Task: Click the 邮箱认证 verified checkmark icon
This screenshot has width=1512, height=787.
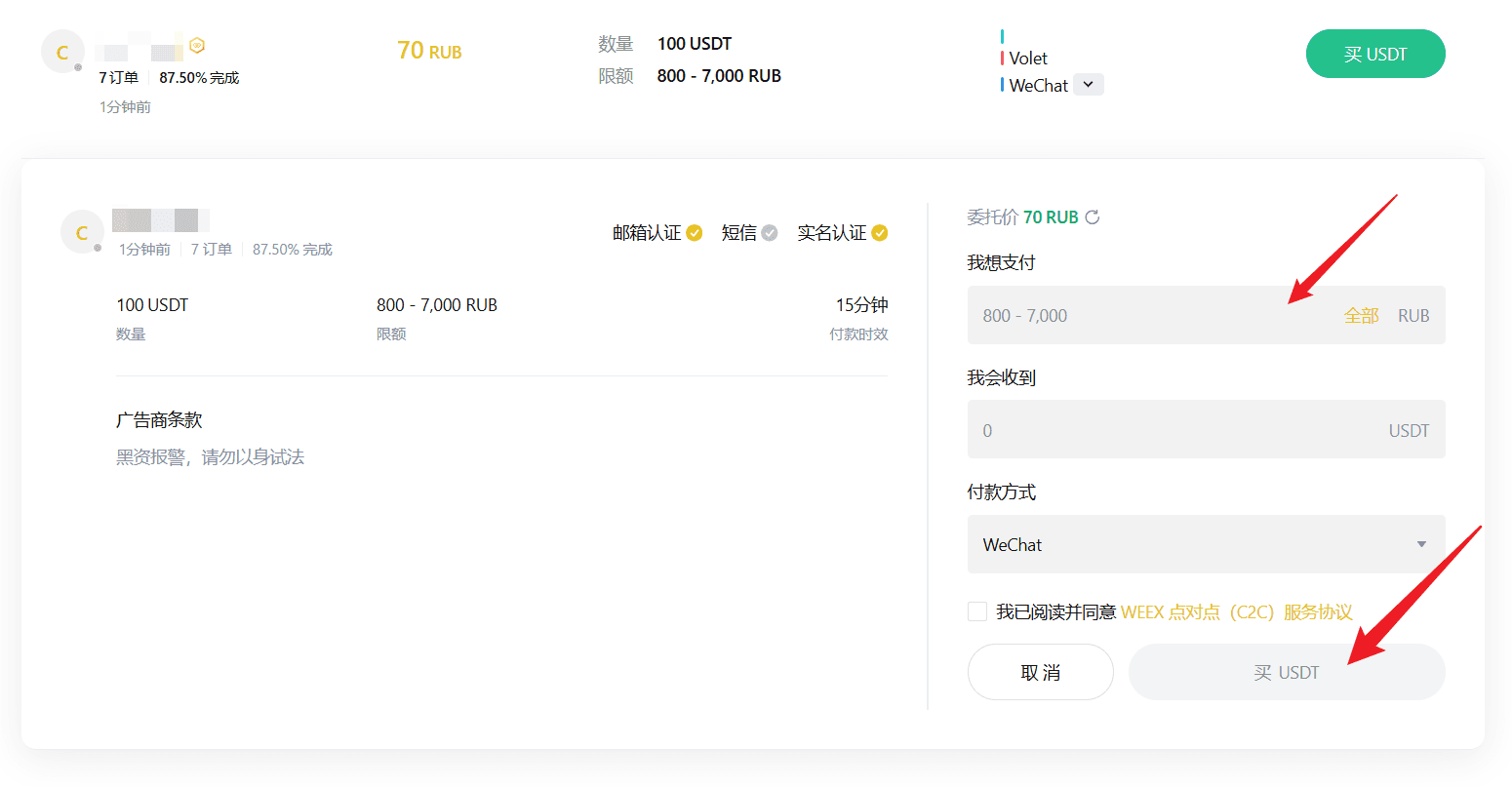Action: (x=695, y=233)
